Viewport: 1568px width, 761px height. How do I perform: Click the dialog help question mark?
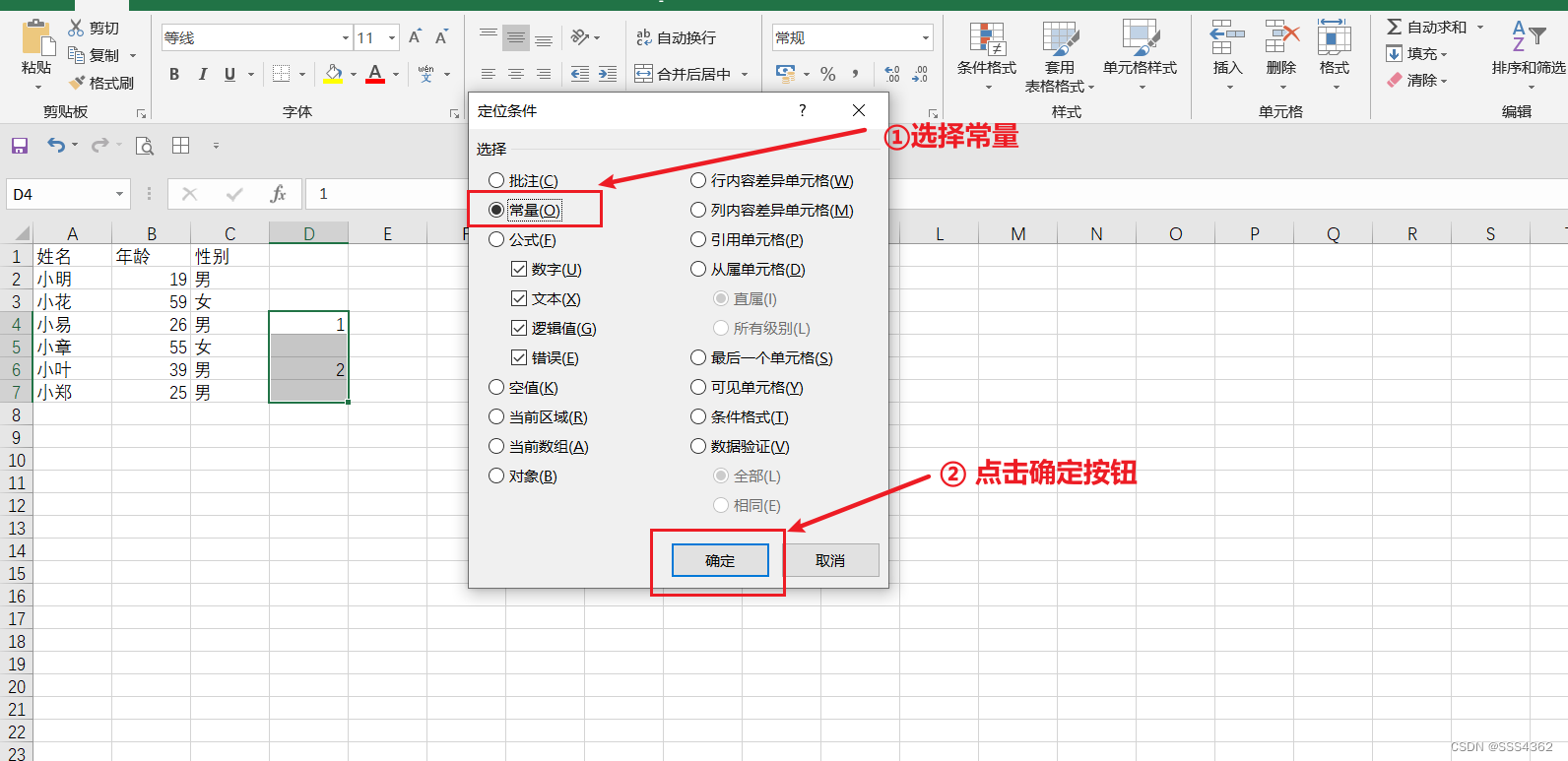pyautogui.click(x=803, y=110)
